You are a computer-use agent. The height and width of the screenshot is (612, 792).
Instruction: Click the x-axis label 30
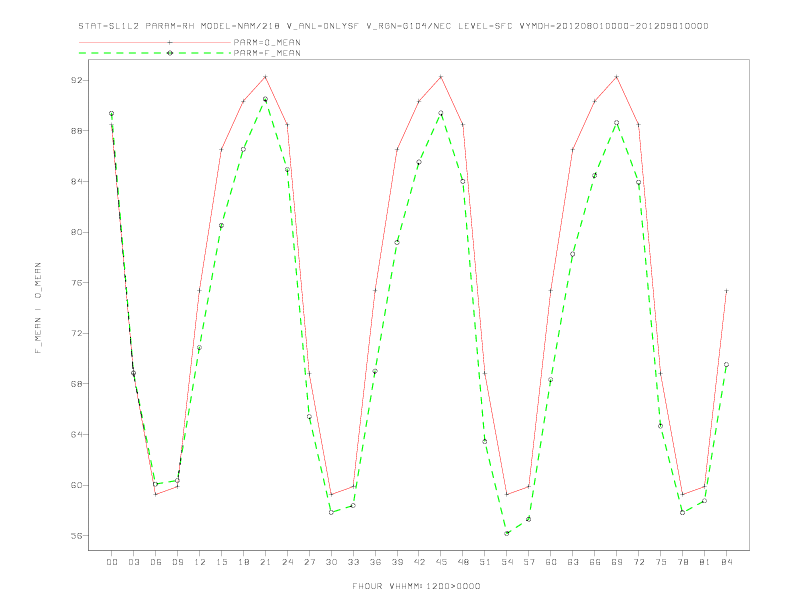coord(331,562)
